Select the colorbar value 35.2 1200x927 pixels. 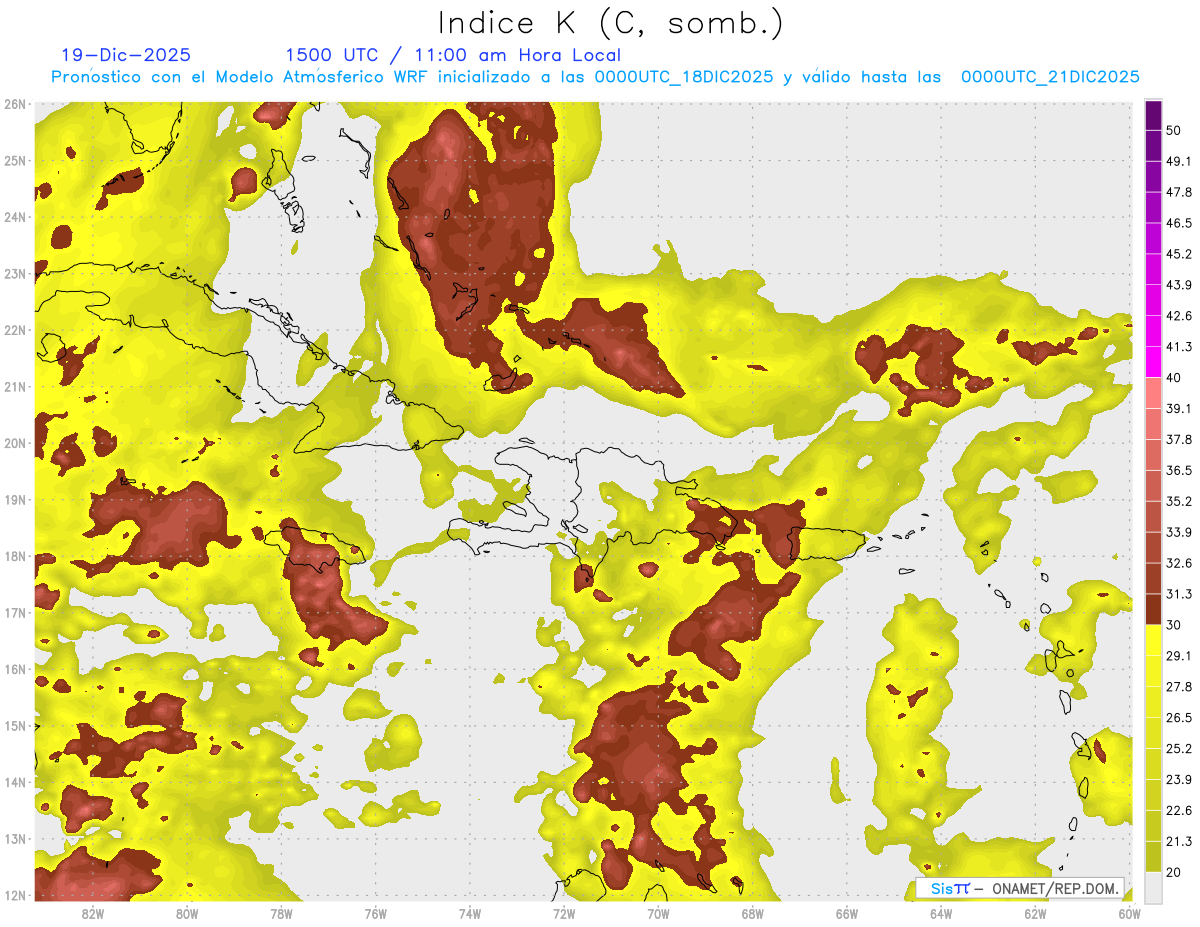pyautogui.click(x=1178, y=502)
